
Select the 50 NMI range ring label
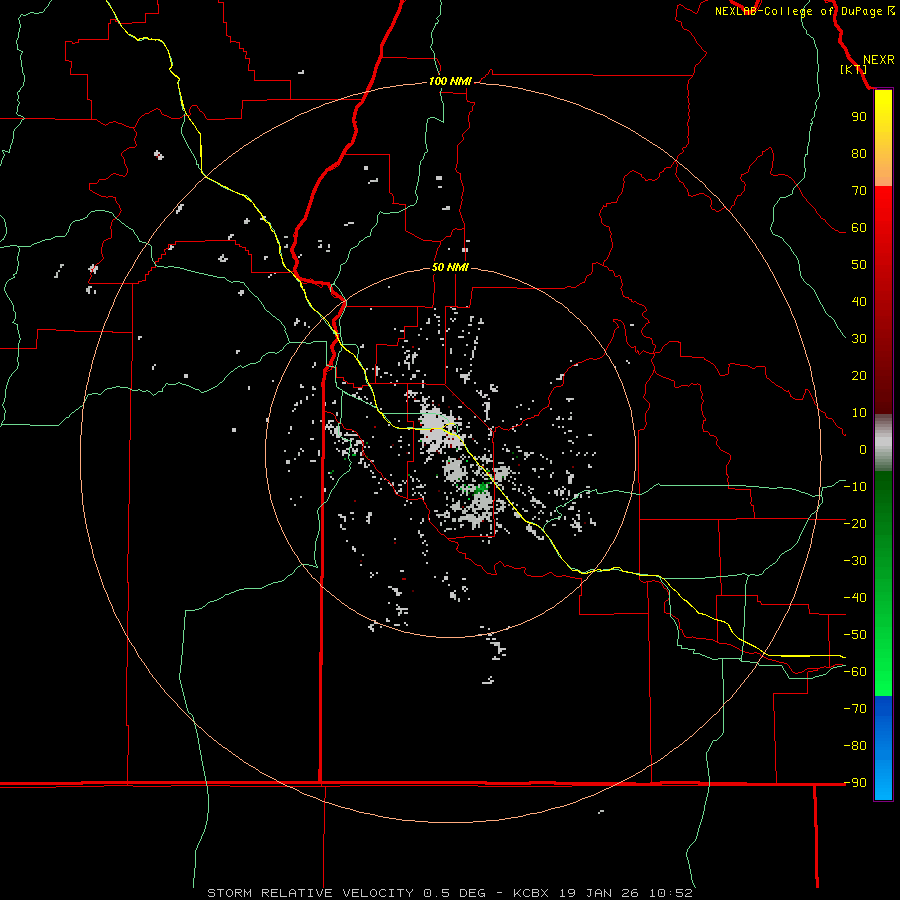pos(450,267)
